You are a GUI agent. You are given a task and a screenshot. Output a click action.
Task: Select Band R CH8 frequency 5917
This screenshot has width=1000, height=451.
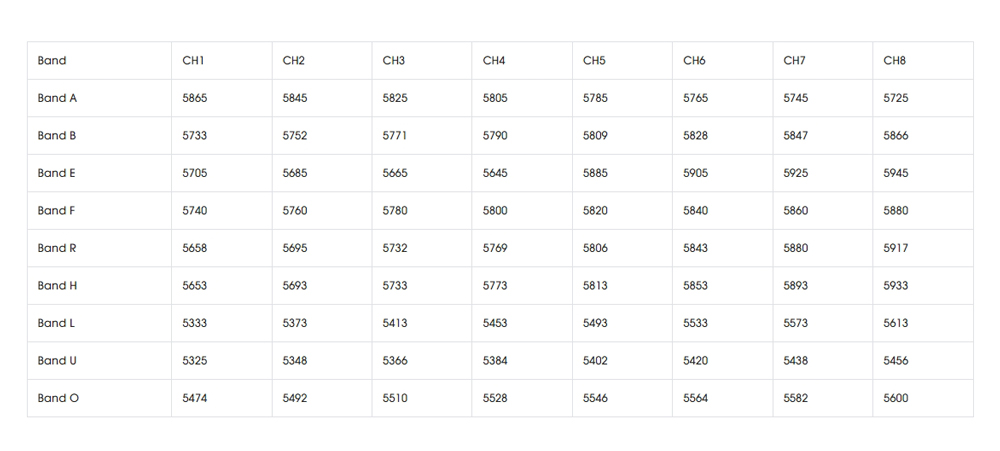[896, 248]
